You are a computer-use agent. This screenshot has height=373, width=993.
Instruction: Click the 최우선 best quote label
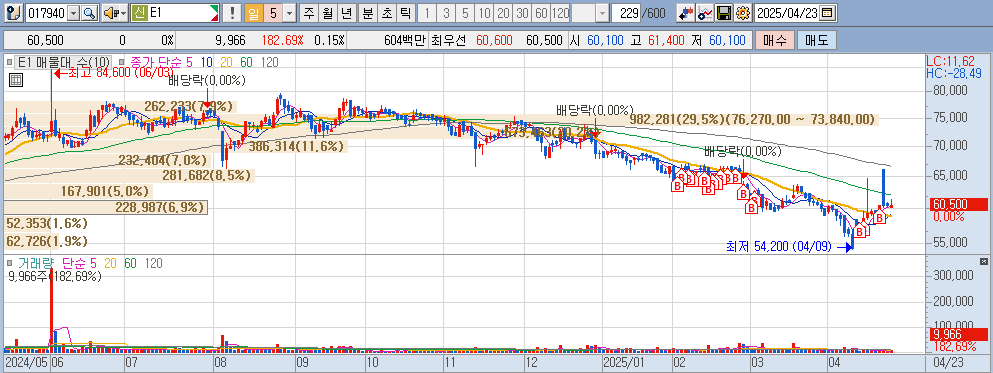point(448,41)
